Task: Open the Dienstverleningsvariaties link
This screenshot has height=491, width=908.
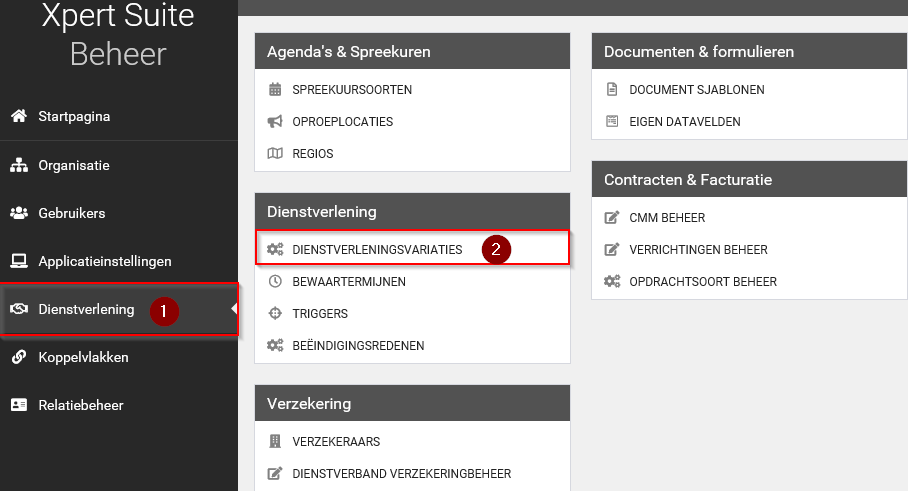Action: coord(377,250)
